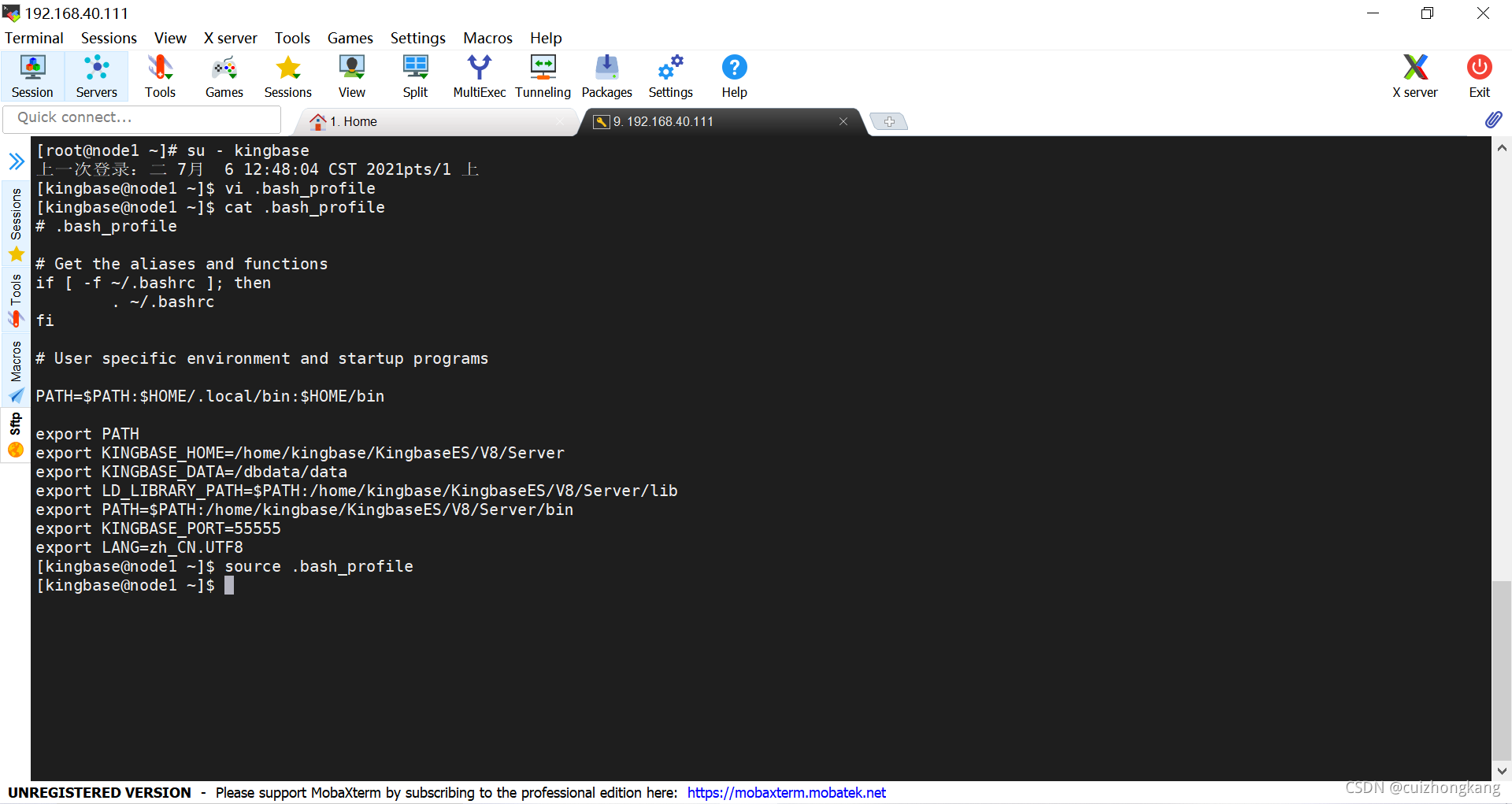Click the Servers toolbar icon
This screenshot has height=804, width=1512.
point(96,76)
